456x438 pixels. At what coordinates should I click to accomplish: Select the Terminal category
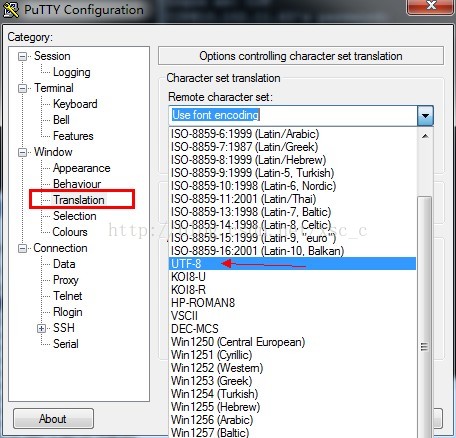tap(54, 88)
